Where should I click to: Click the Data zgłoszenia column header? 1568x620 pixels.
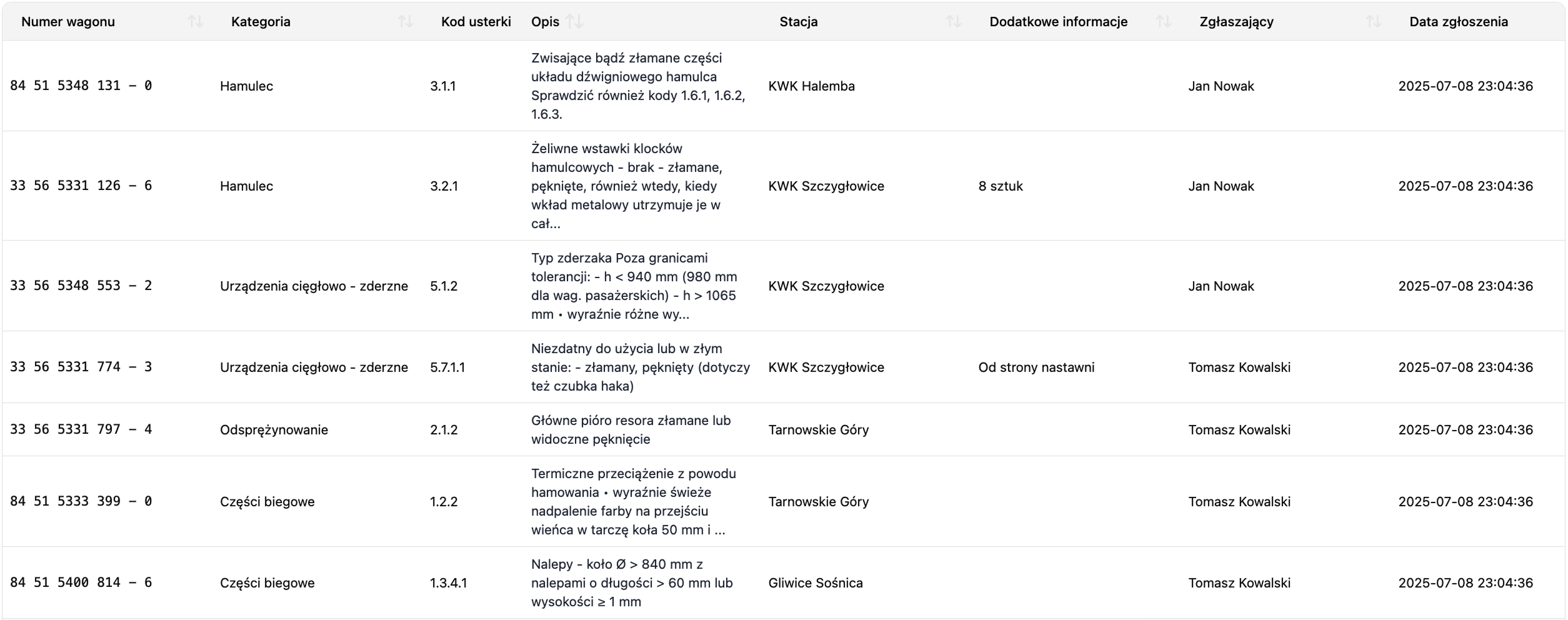click(1458, 22)
